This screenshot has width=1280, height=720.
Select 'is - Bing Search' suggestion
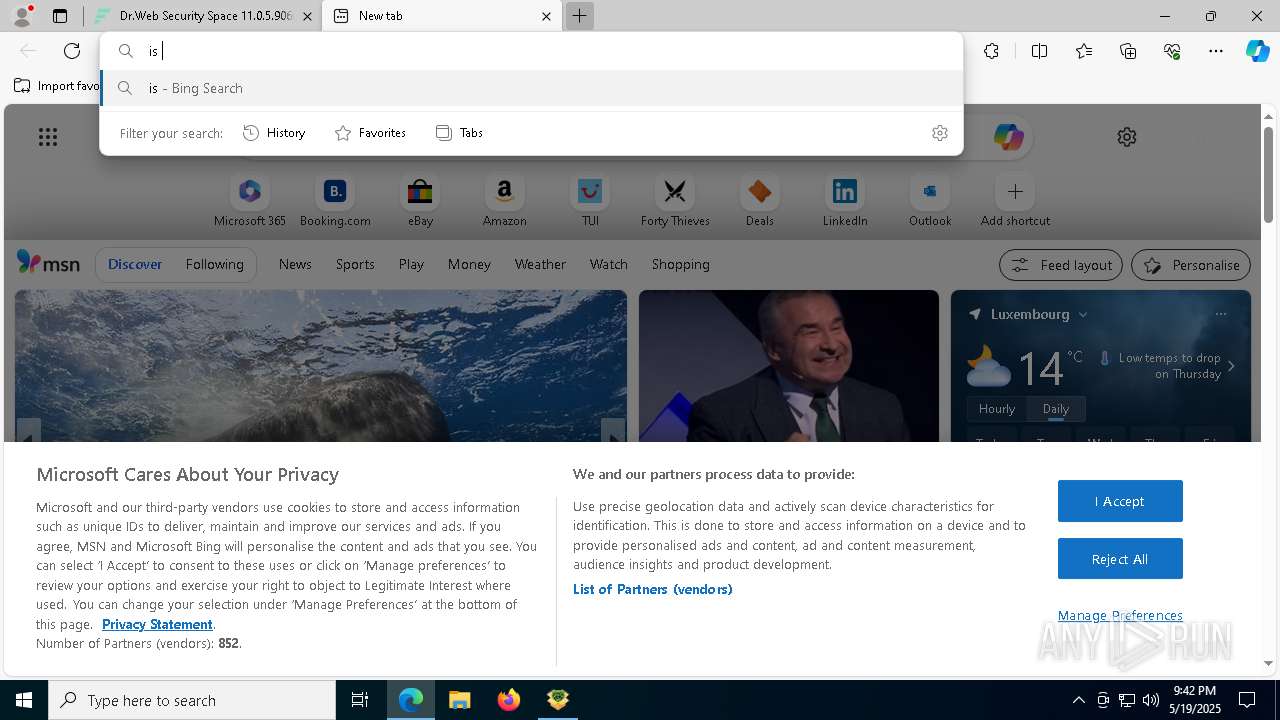click(x=532, y=88)
